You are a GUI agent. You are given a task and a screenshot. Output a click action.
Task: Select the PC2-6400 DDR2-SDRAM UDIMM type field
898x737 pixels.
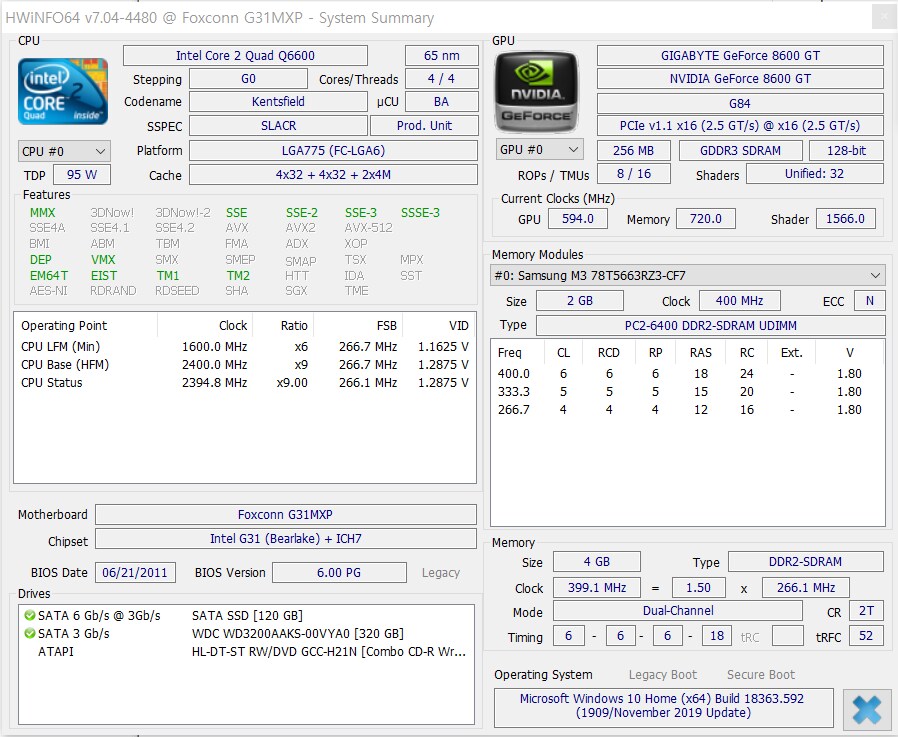pos(711,325)
